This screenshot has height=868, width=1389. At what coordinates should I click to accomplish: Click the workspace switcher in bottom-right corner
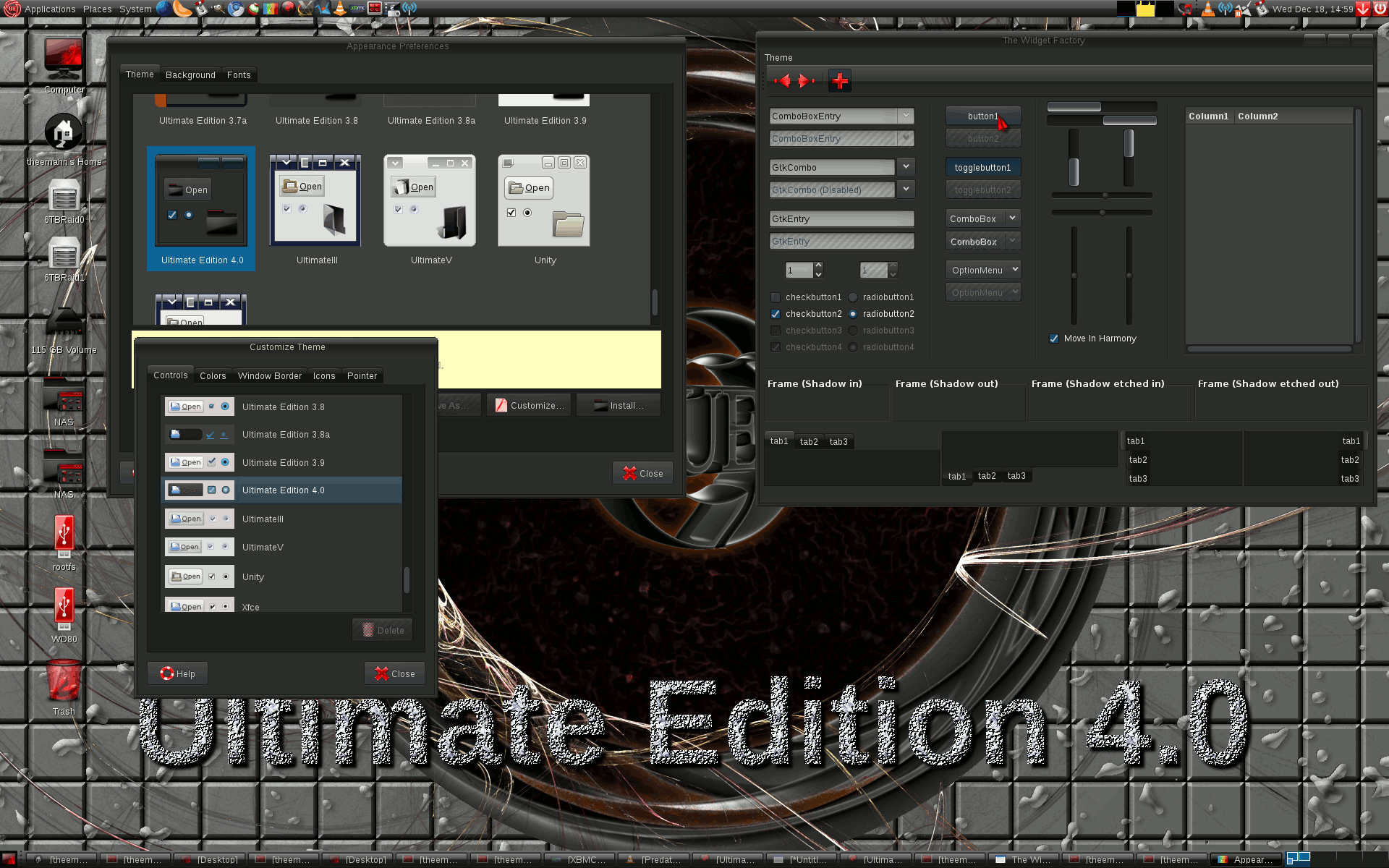tap(1299, 859)
